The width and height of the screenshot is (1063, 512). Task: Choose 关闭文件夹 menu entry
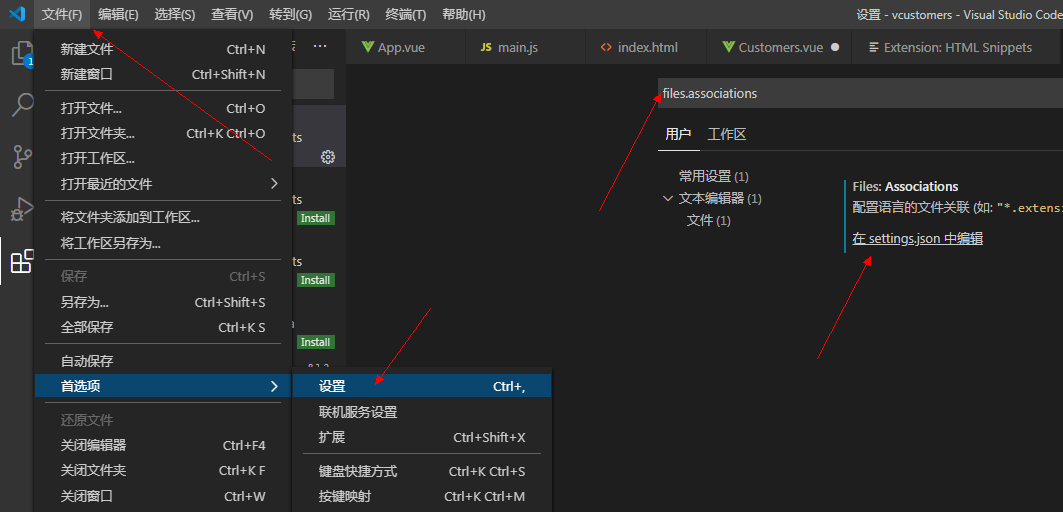(x=163, y=471)
